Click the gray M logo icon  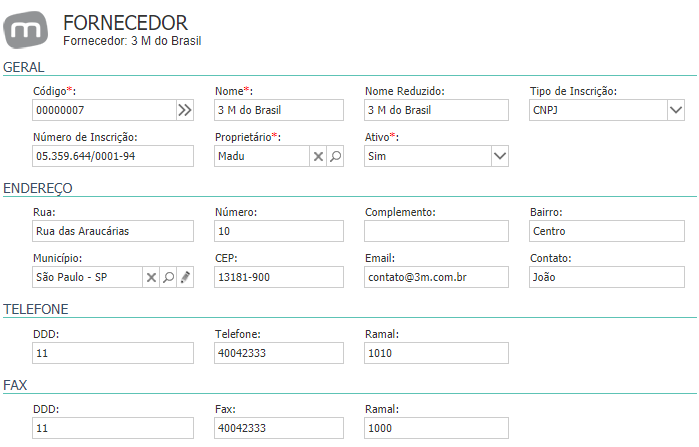(25, 30)
